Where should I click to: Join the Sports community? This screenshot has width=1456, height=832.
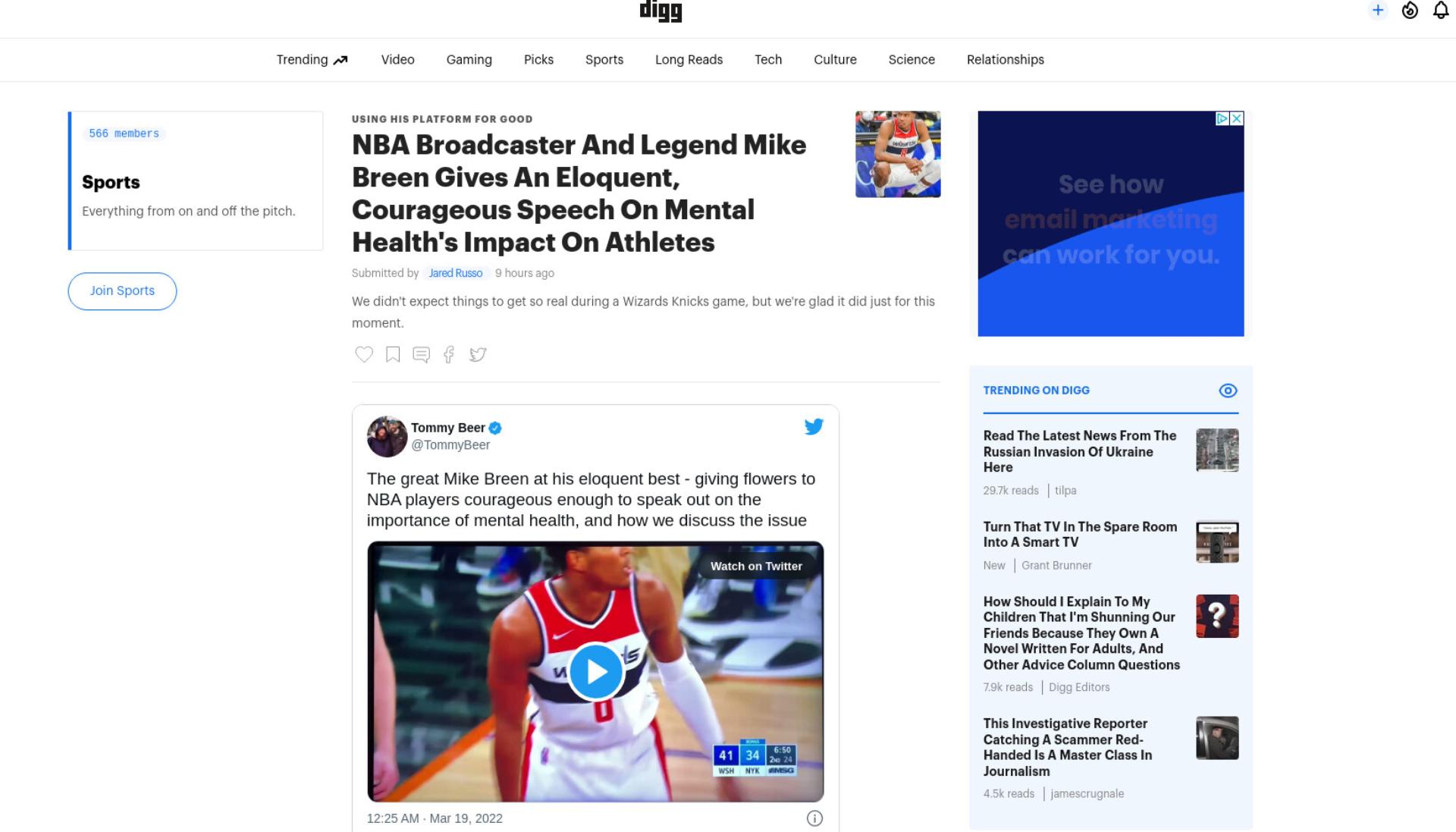click(x=122, y=291)
